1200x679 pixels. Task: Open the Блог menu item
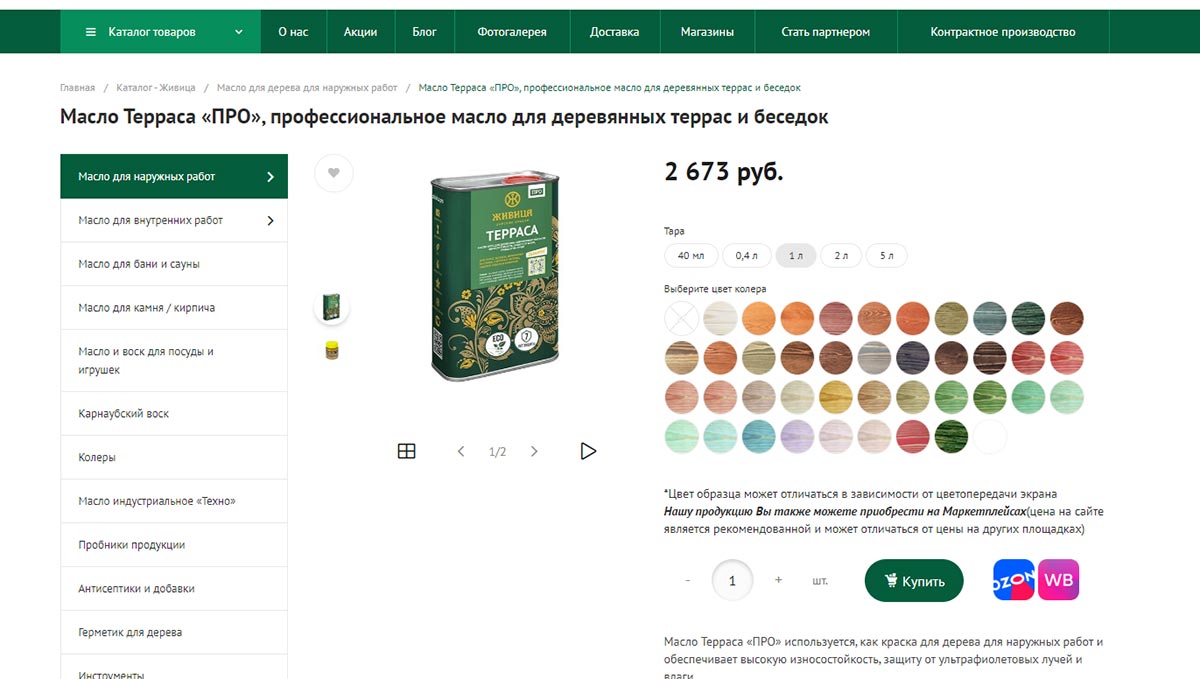point(425,32)
